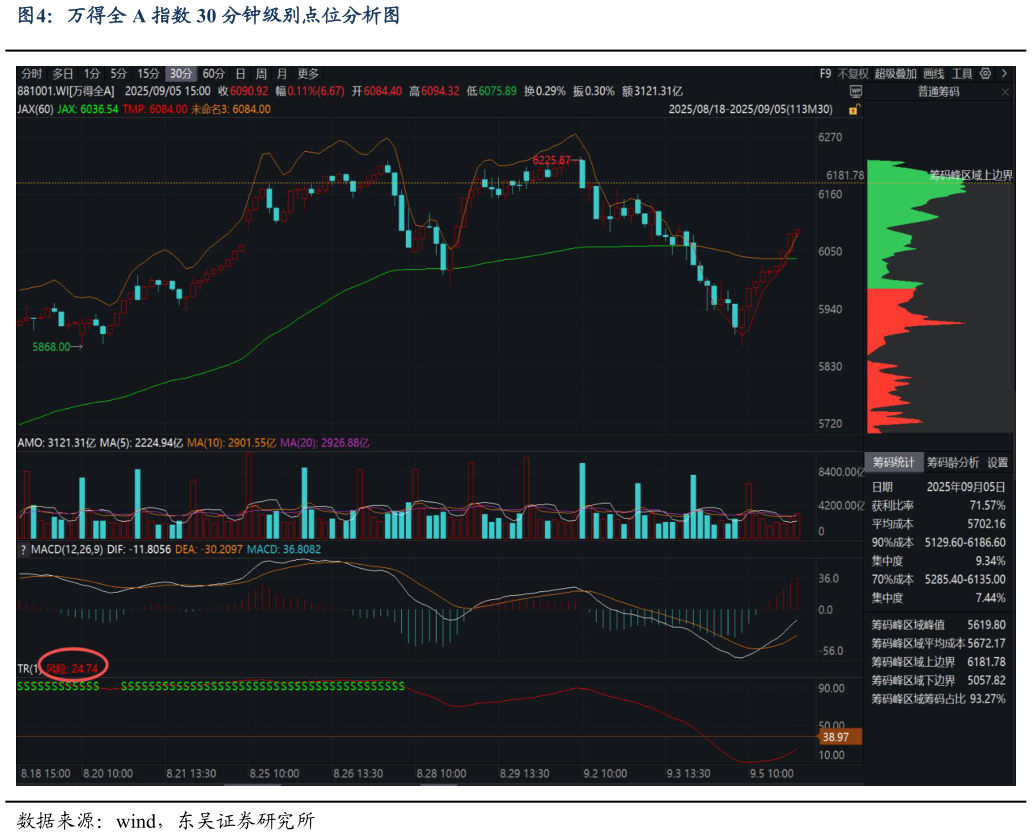
Task: Click the yellow unlock padlock icon
Action: pyautogui.click(x=855, y=109)
